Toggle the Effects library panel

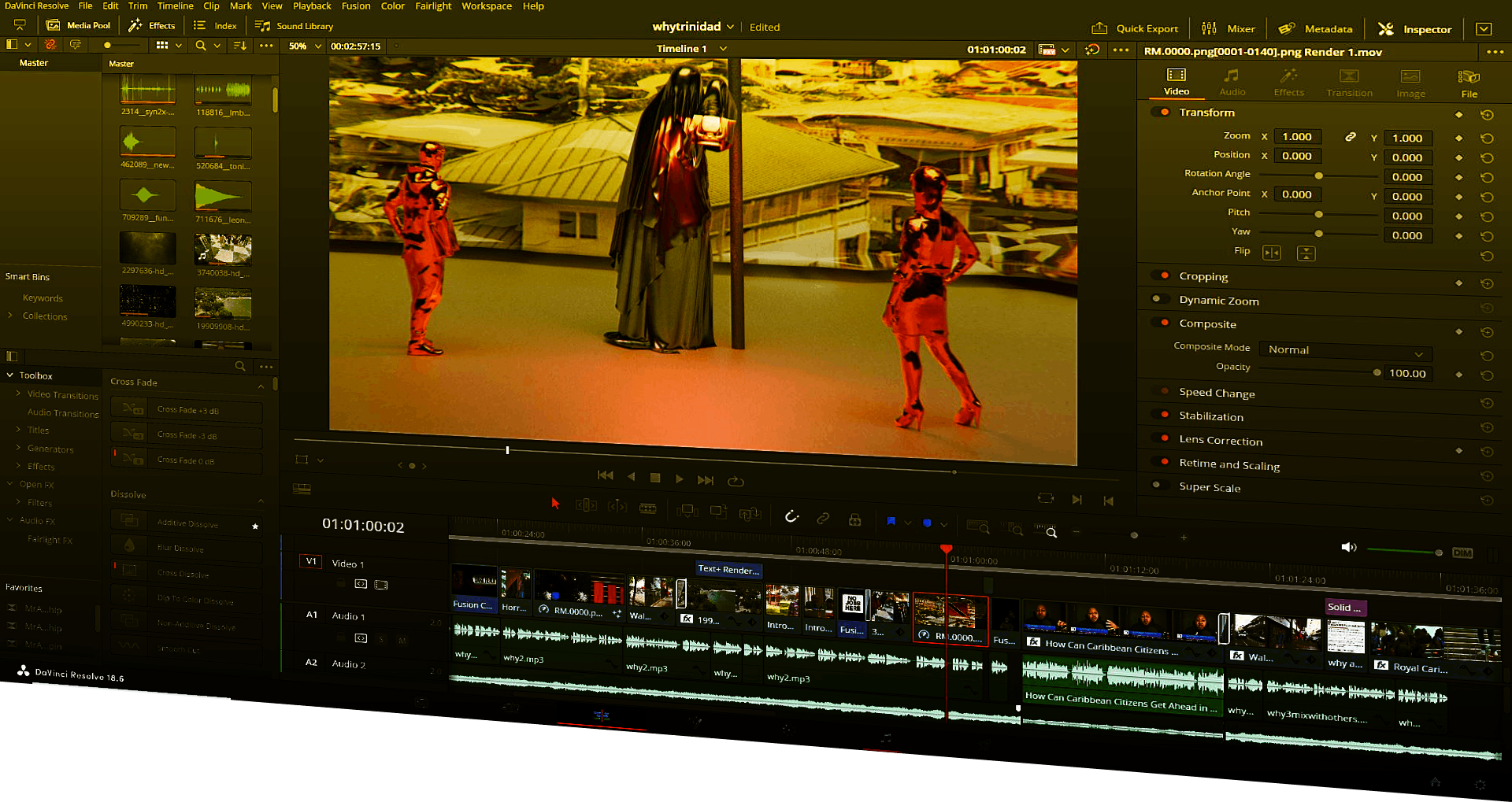[x=152, y=25]
